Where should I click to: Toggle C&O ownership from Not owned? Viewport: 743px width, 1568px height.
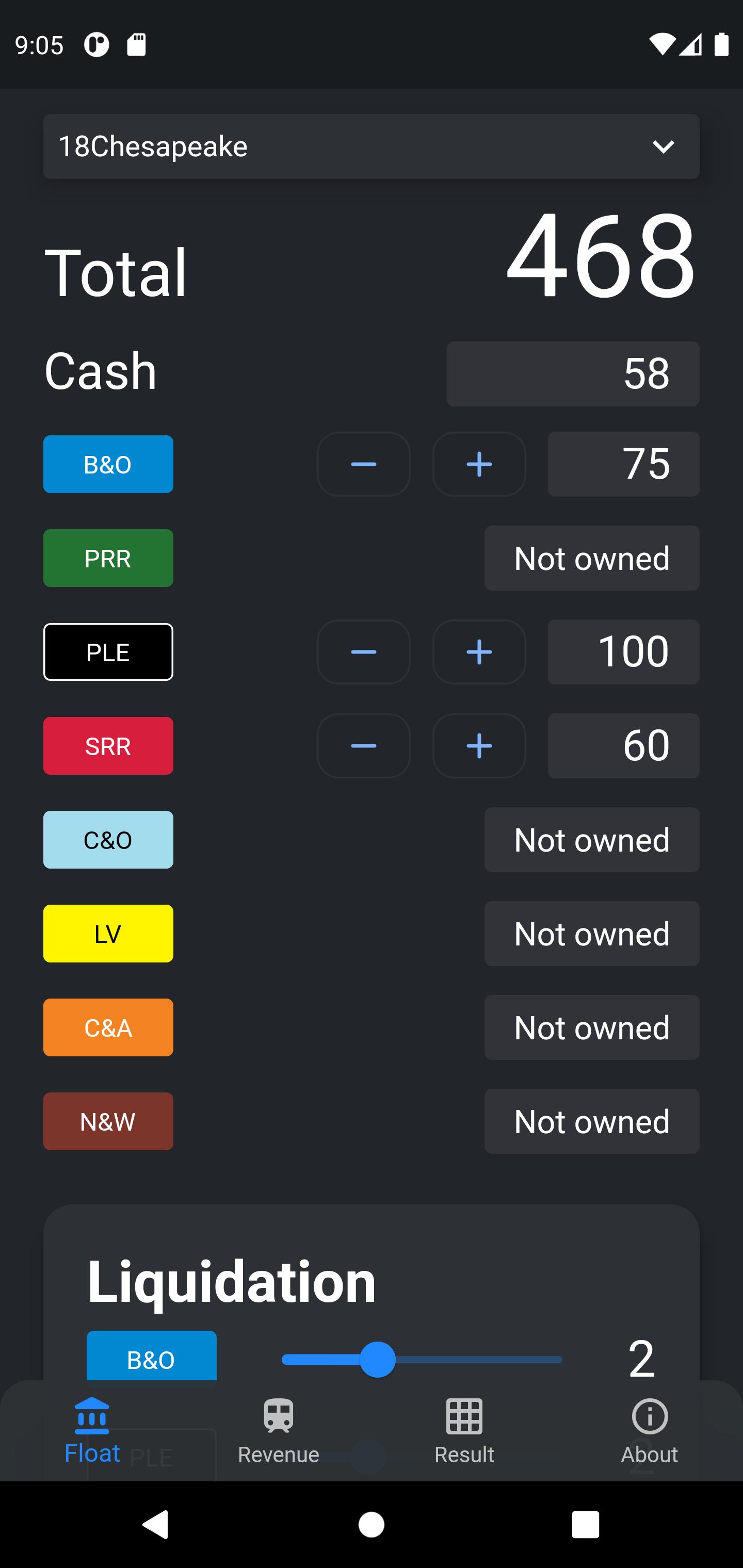[592, 839]
